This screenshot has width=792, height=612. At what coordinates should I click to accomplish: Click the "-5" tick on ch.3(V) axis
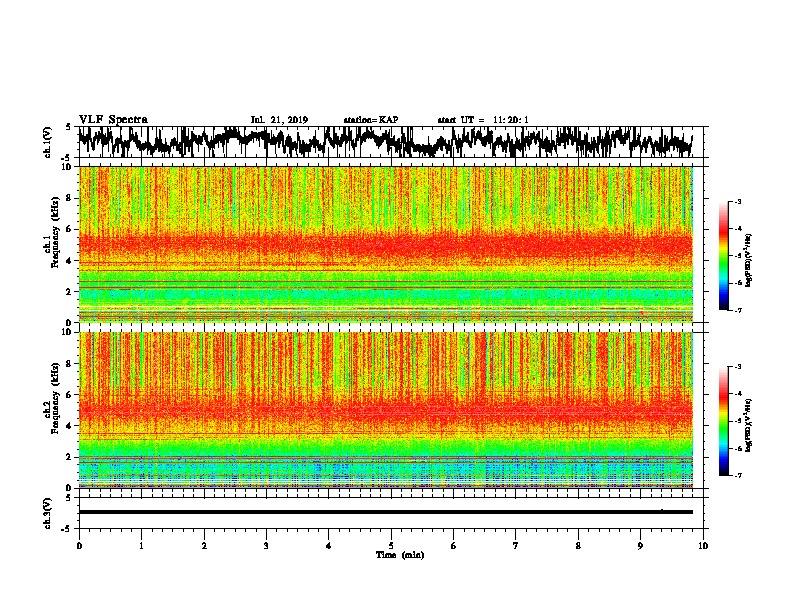[x=67, y=529]
